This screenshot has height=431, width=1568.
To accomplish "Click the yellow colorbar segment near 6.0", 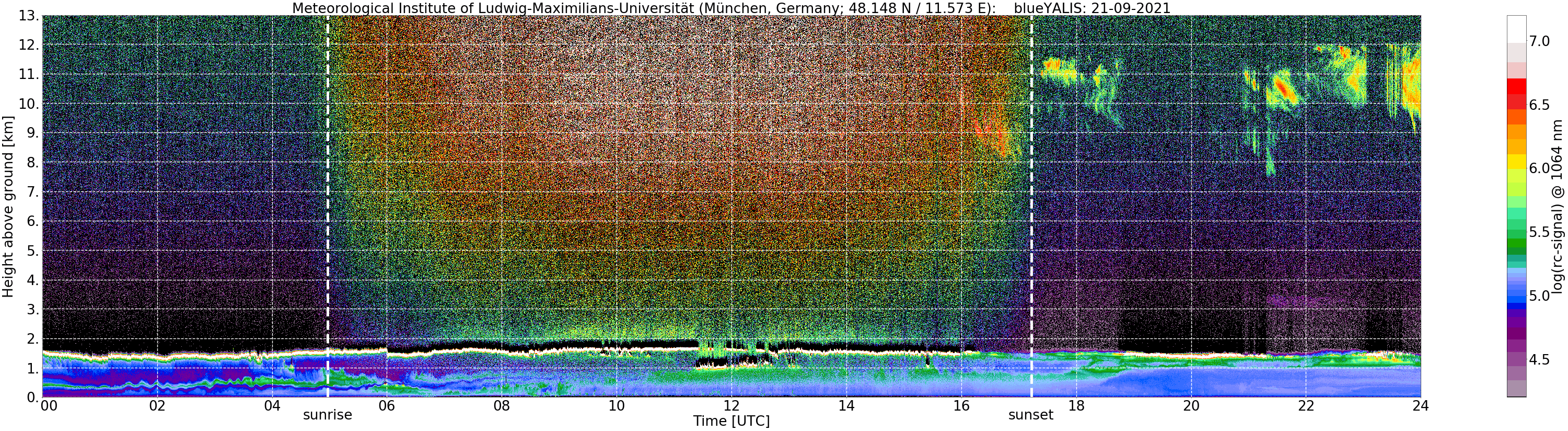I will pyautogui.click(x=1516, y=162).
